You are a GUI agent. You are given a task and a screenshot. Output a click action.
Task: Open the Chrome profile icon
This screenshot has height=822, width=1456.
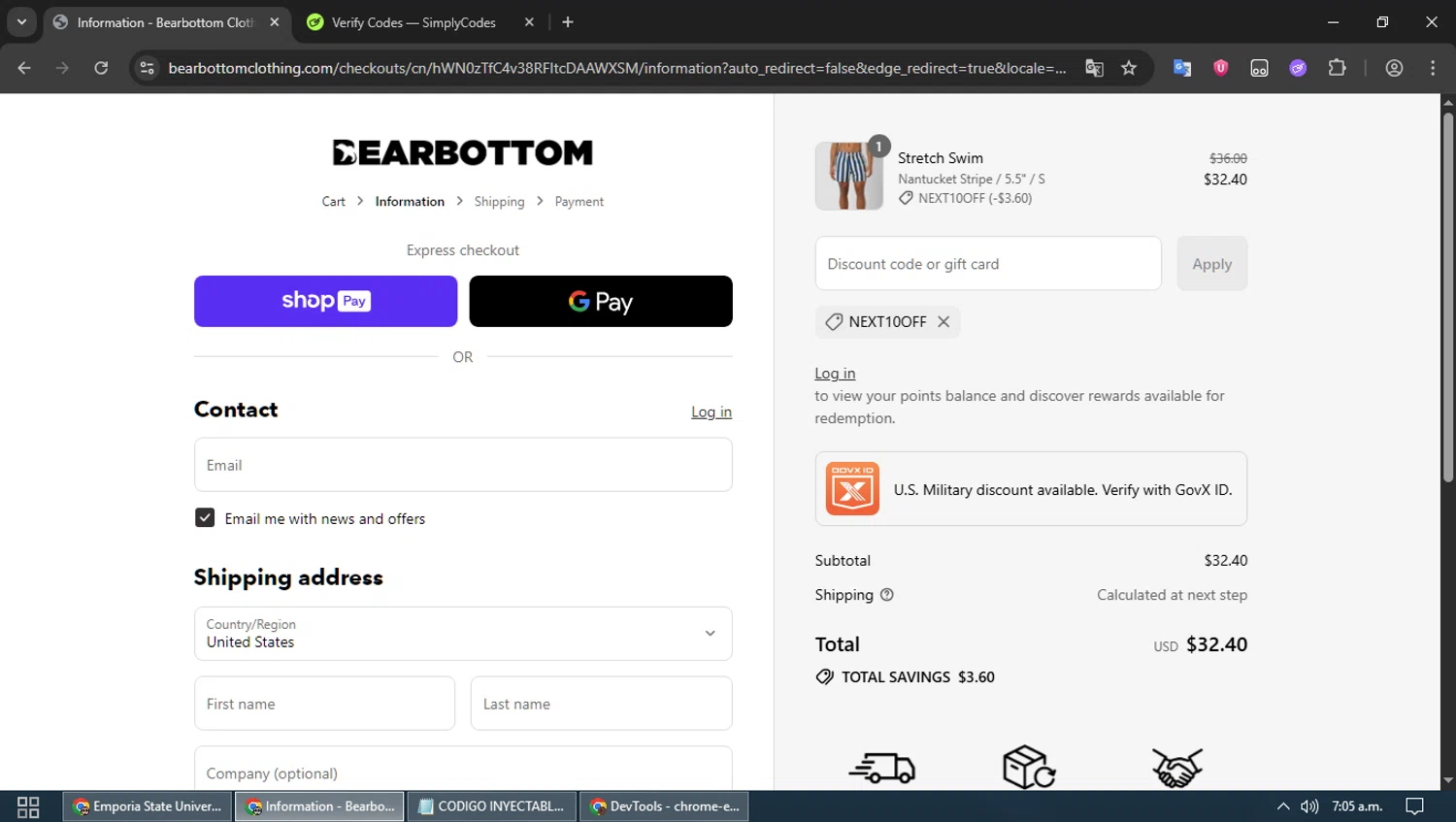(1395, 68)
